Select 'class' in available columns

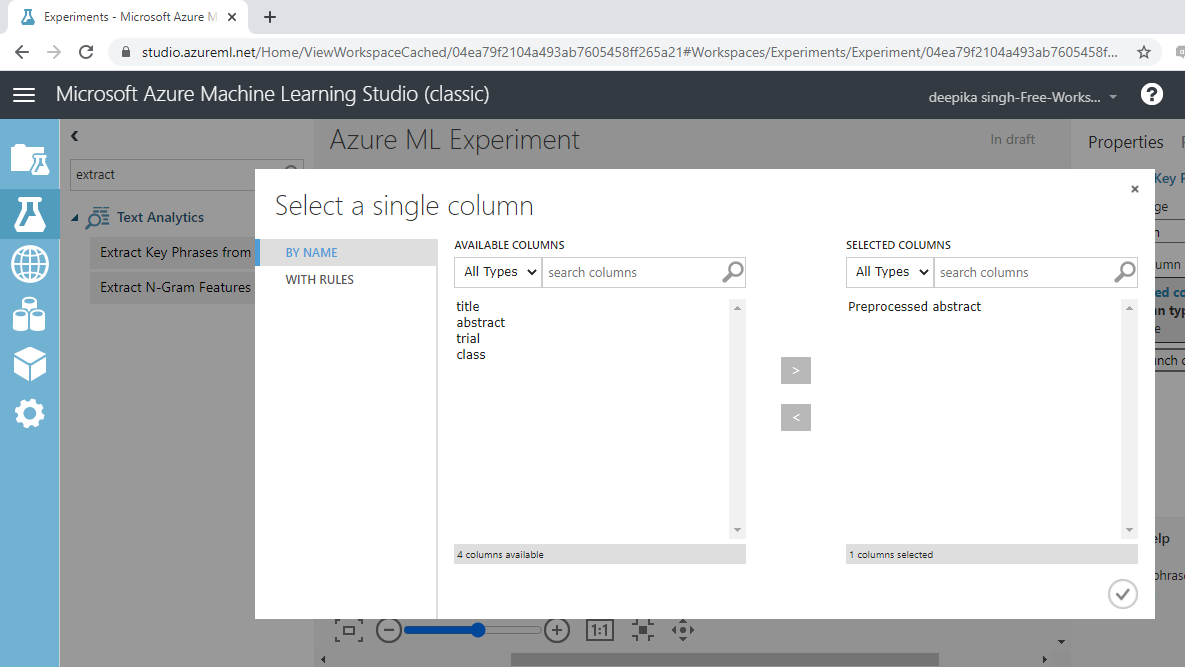[471, 354]
